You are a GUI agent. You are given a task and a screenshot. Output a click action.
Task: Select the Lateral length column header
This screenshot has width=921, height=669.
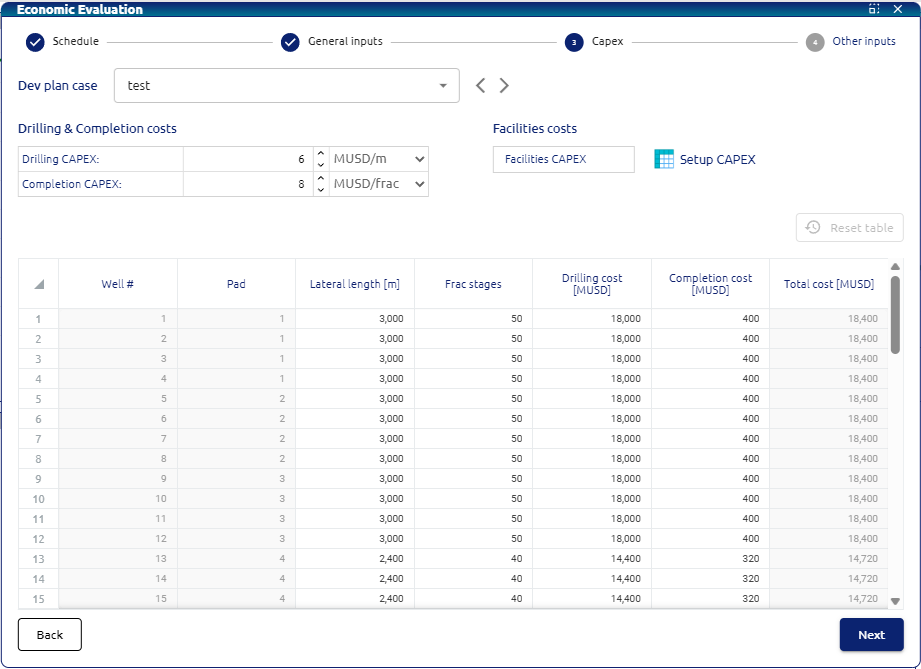[x=355, y=284]
